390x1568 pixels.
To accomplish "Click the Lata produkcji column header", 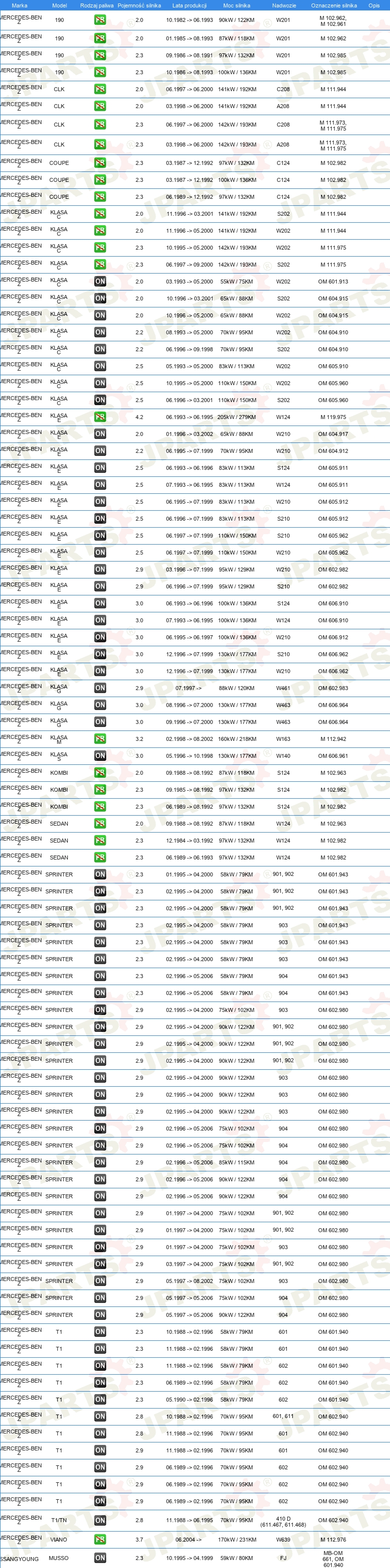I will click(190, 5).
